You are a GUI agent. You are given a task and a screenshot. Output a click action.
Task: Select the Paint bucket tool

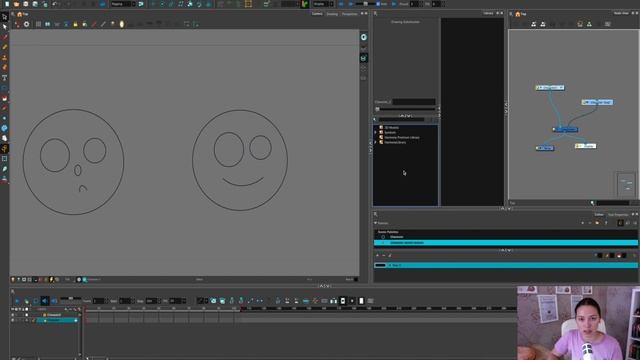(x=4, y=98)
